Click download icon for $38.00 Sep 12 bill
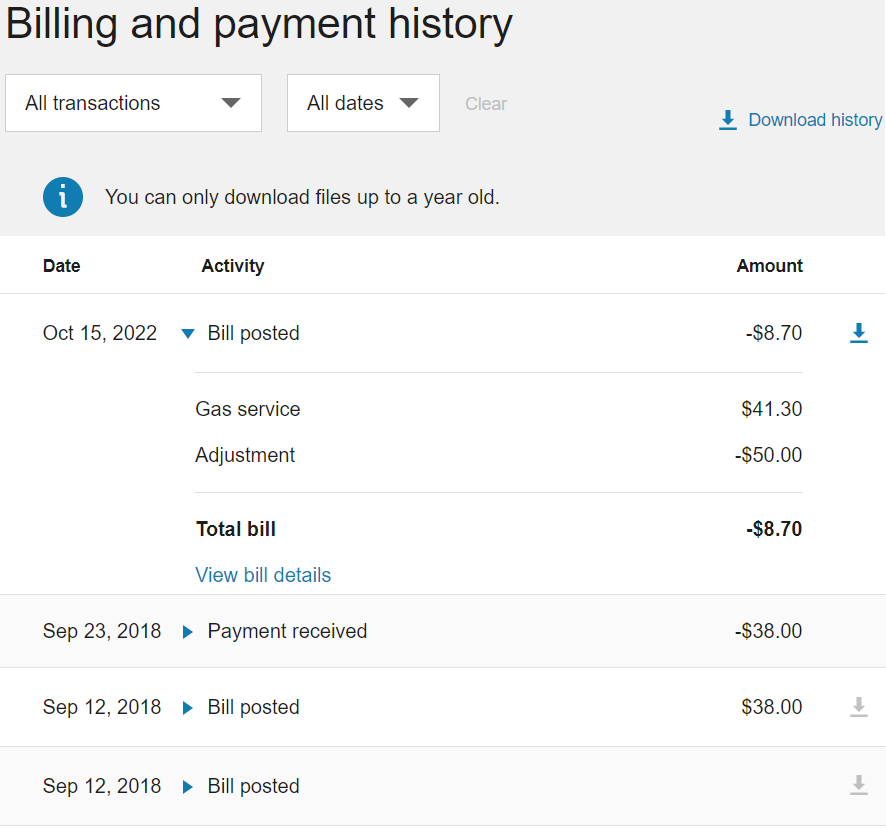The image size is (886, 828). (x=858, y=706)
